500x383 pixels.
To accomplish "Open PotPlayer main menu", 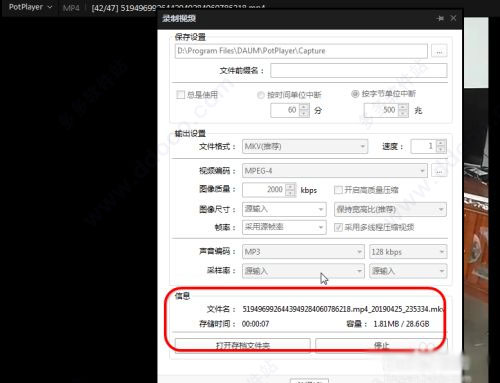I will coord(30,7).
